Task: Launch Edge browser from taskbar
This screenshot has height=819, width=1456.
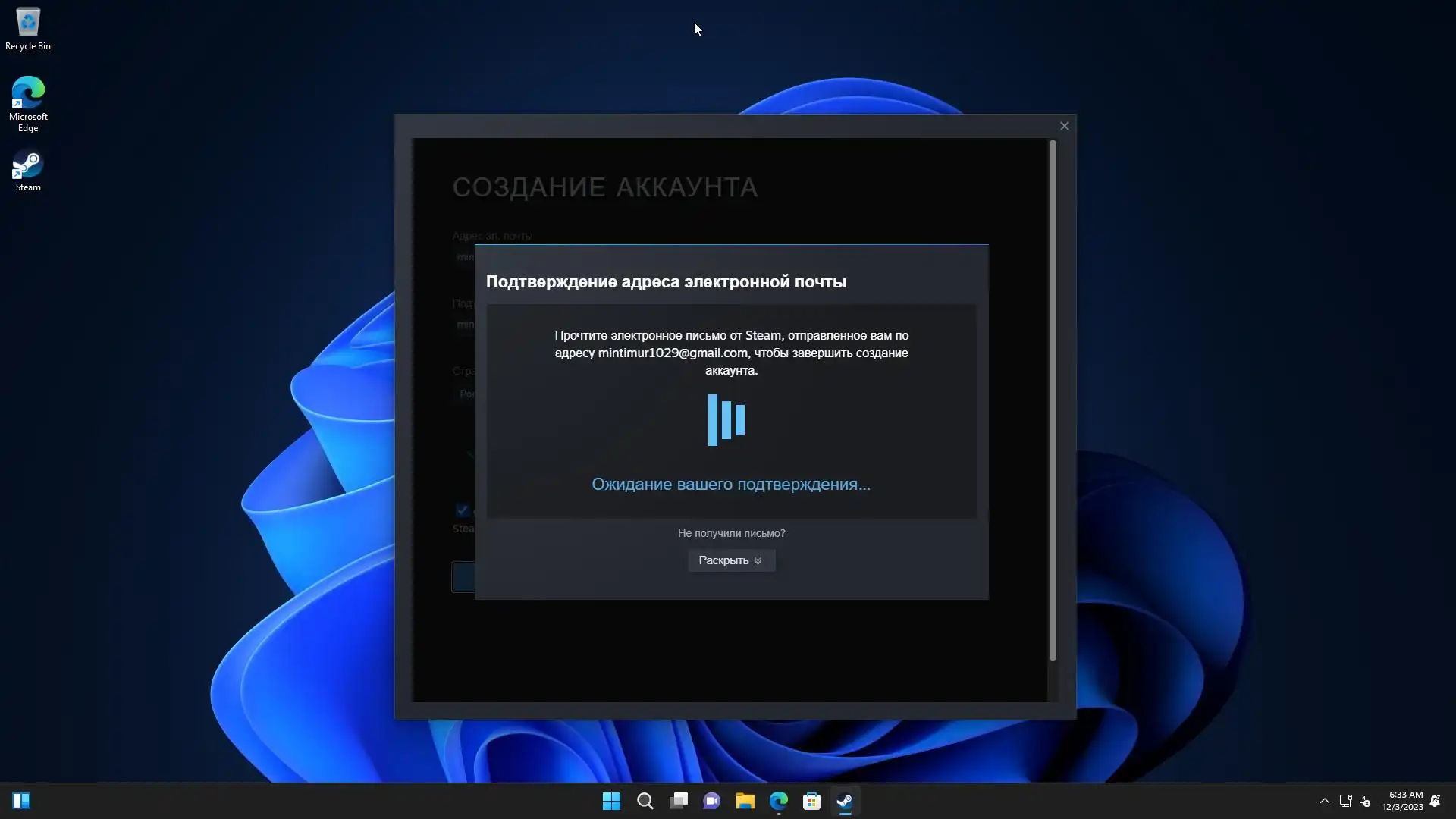Action: pyautogui.click(x=778, y=801)
